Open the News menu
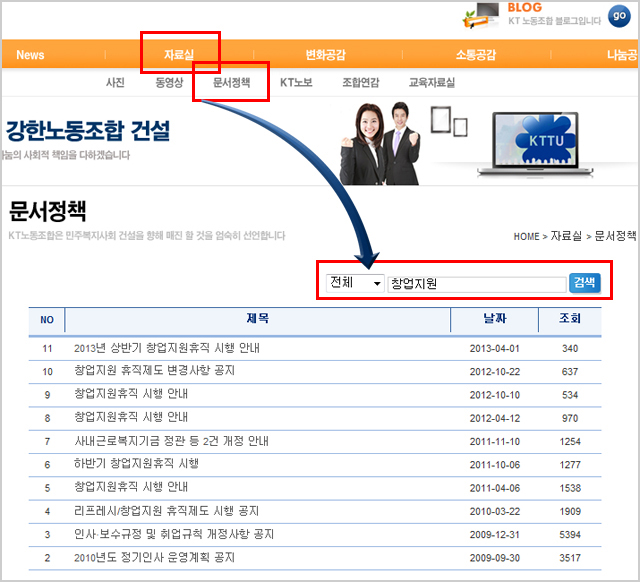Screen dimensions: 640x582 point(30,55)
